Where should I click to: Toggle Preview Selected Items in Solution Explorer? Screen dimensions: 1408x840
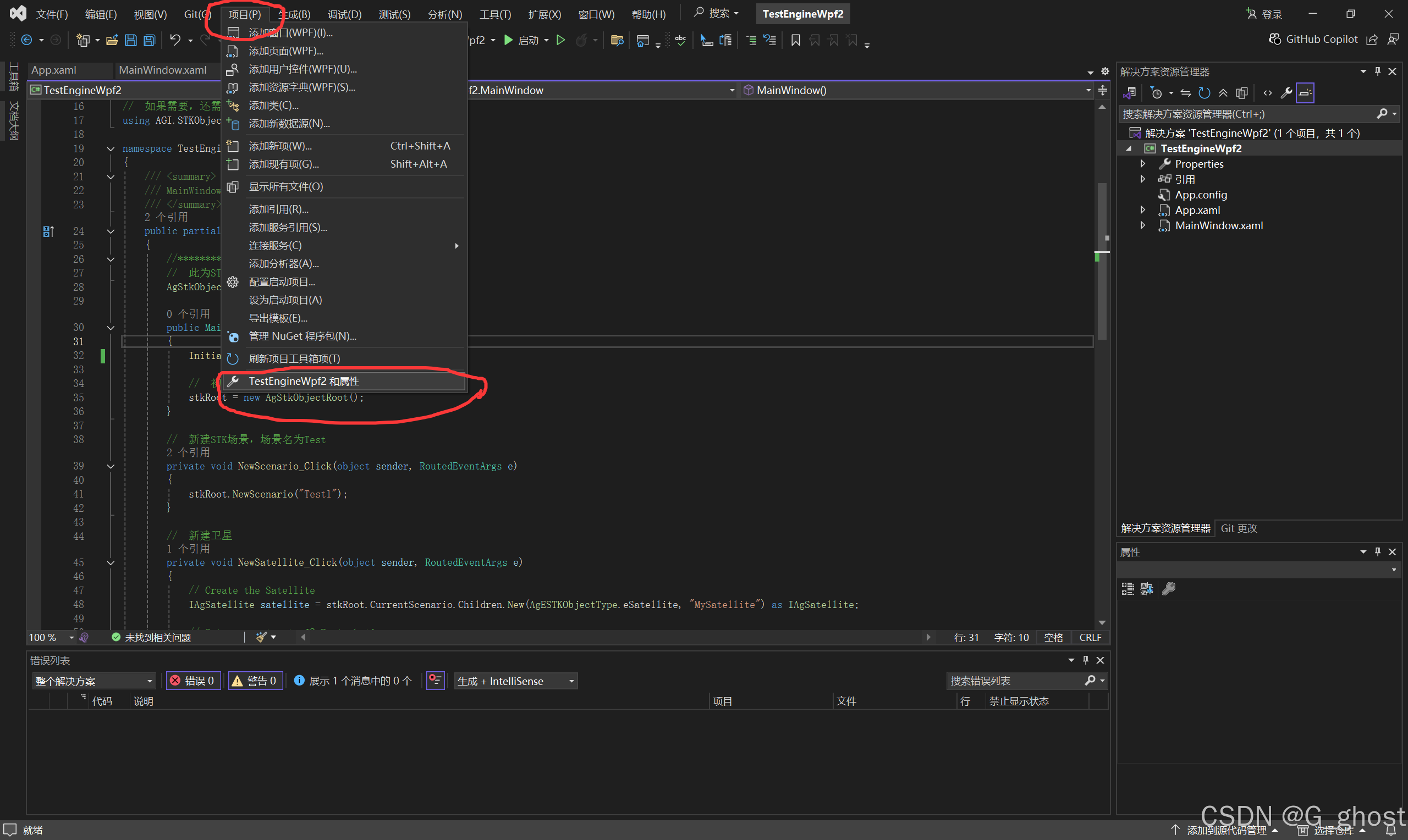pyautogui.click(x=1305, y=93)
